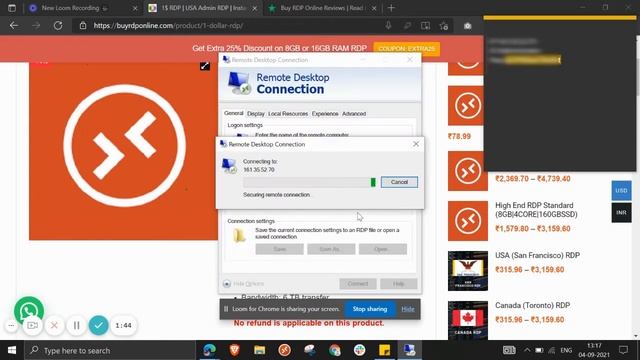Viewport: 640px width, 360px height.
Task: Reload the page with refresh icon
Action: 58,25
